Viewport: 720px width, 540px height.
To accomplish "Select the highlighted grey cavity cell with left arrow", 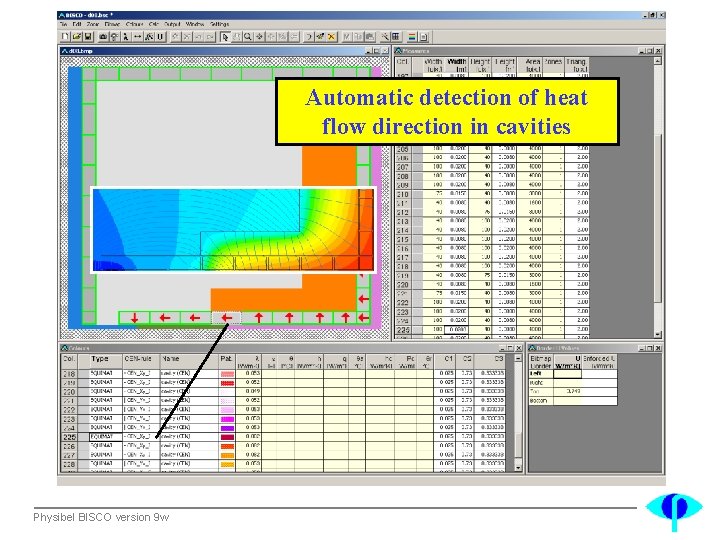I will pos(226,318).
